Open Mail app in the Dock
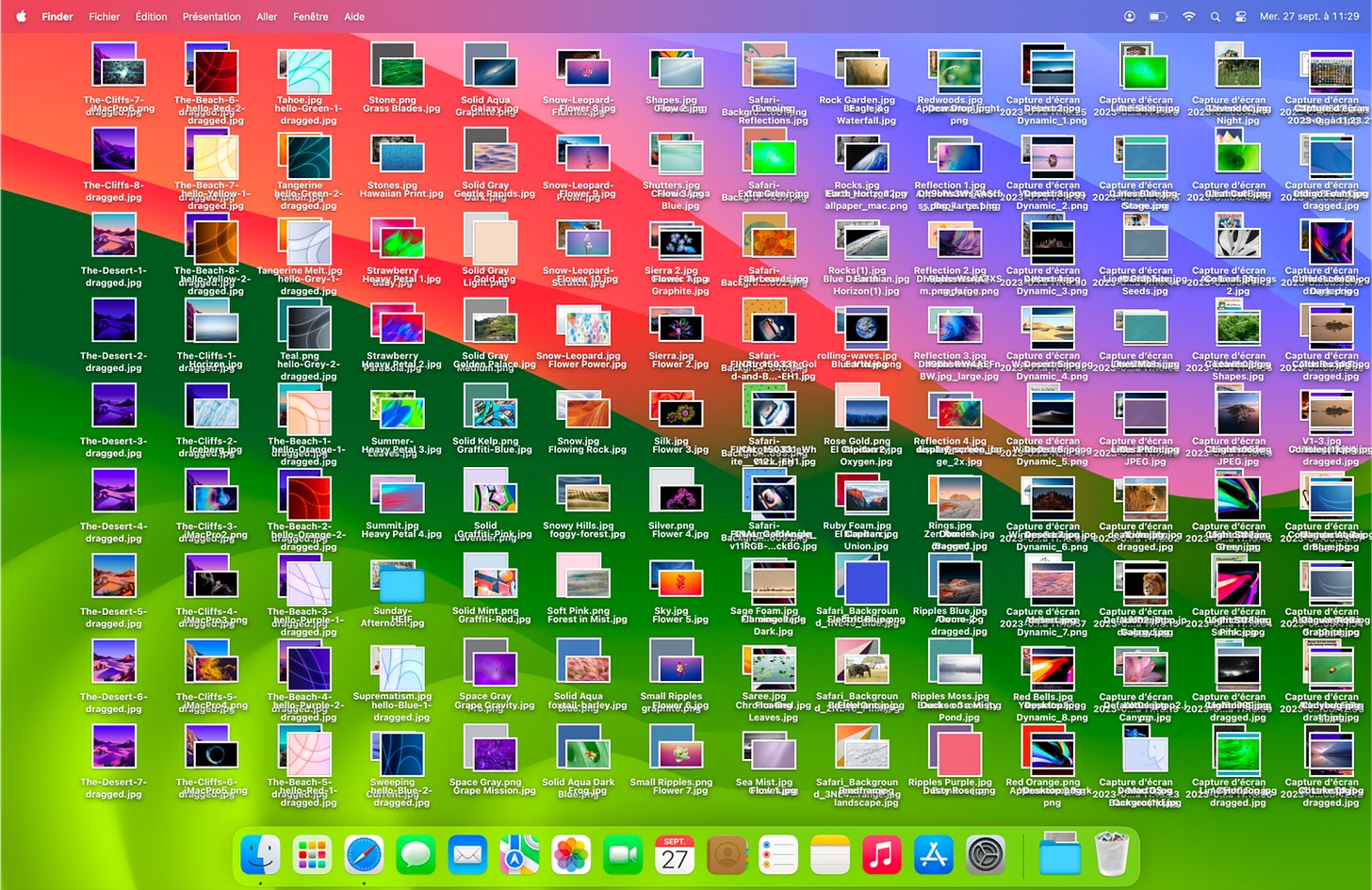 click(x=467, y=855)
